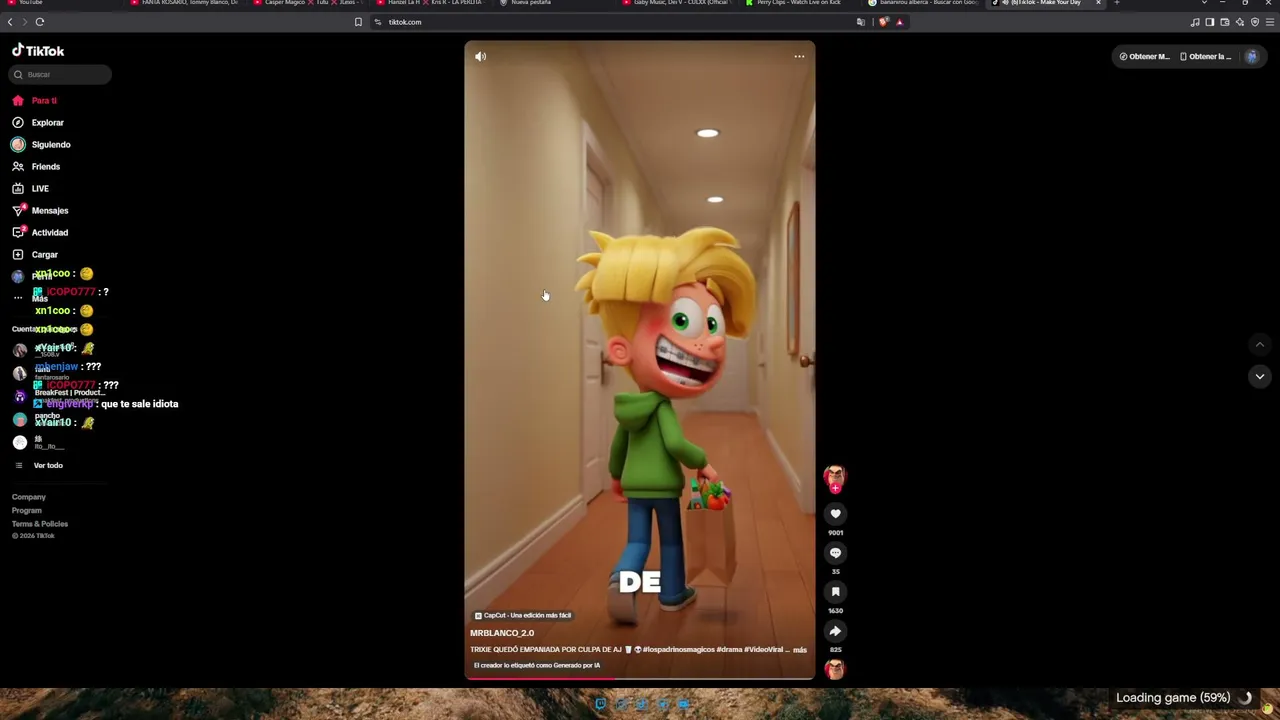Viewport: 1280px width, 720px height.
Task: Reload the page with the refresh icon
Action: (40, 22)
